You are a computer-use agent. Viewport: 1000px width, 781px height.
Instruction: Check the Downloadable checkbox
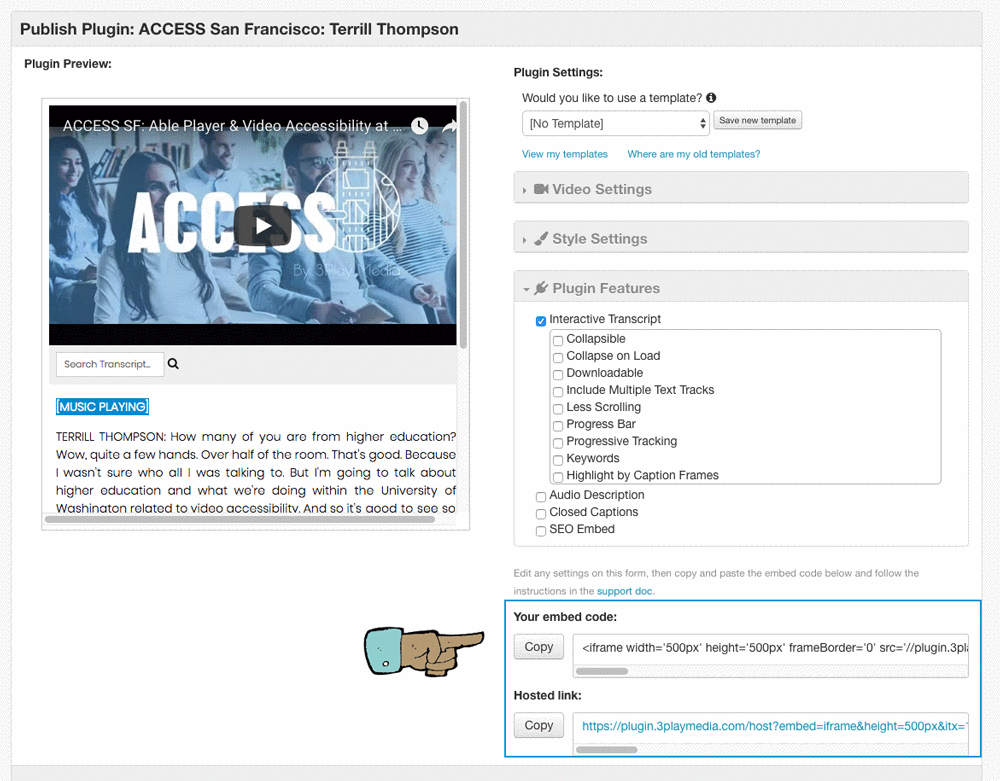[558, 375]
